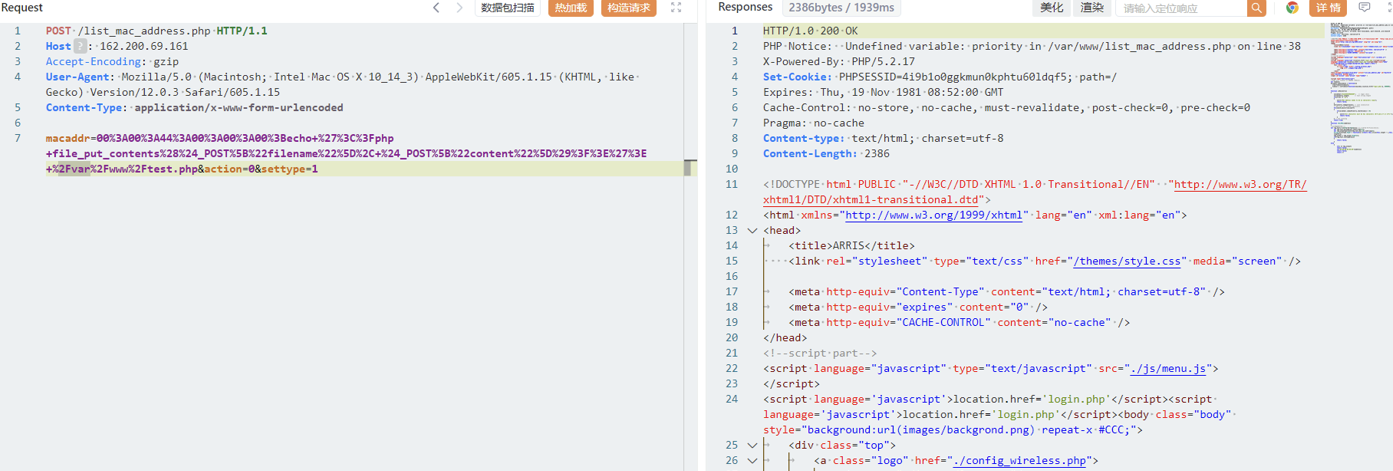This screenshot has height=471, width=1393.
Task: Click the question mark badge next to Host
Action: click(80, 46)
